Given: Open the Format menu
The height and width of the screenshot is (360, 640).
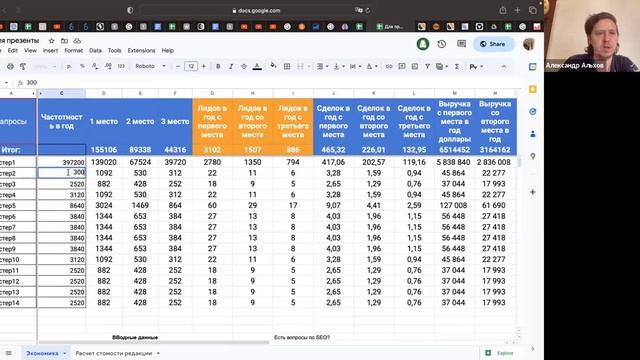Looking at the screenshot, I should 73,51.
